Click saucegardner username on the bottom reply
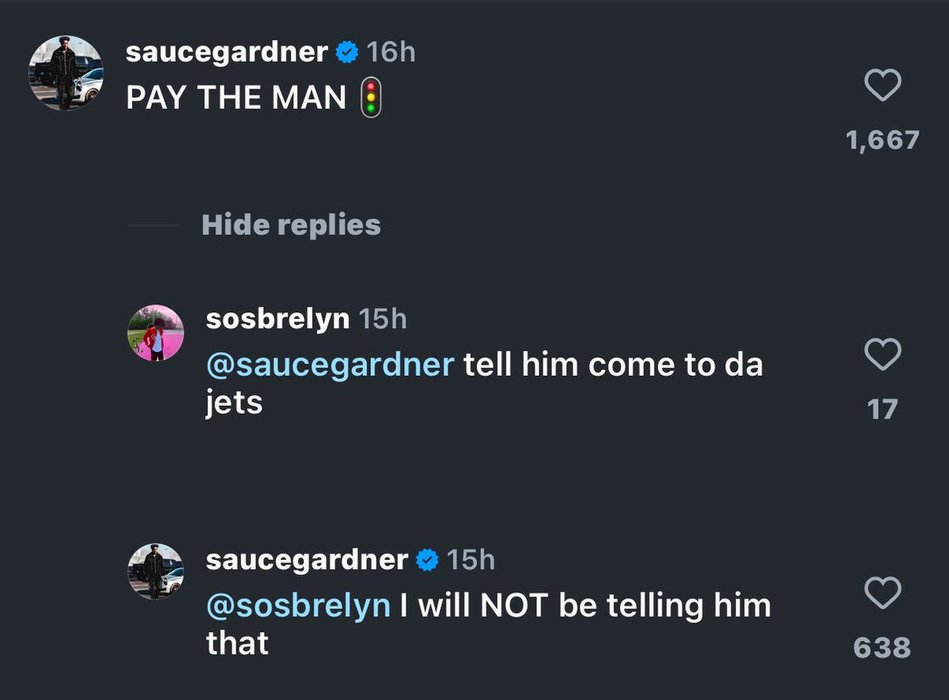Screen dimensions: 949x700 (x=306, y=559)
